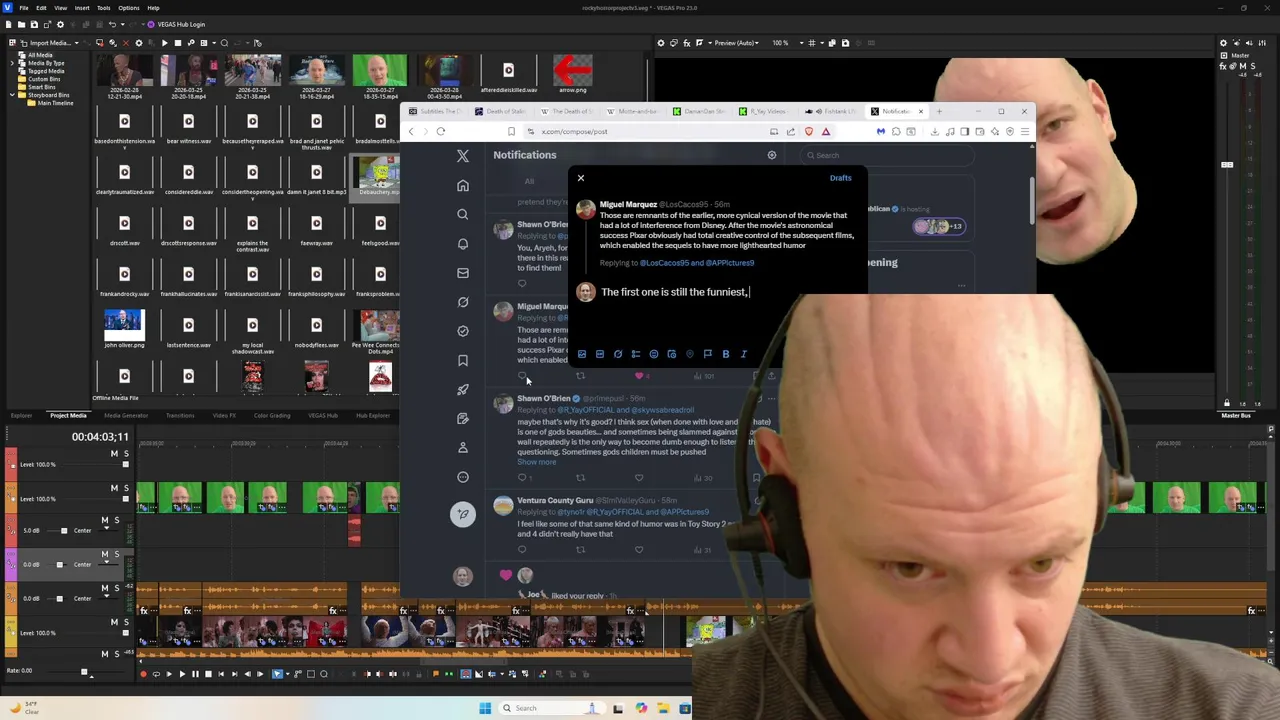Open Messages envelope in X sidebar

coord(463,273)
